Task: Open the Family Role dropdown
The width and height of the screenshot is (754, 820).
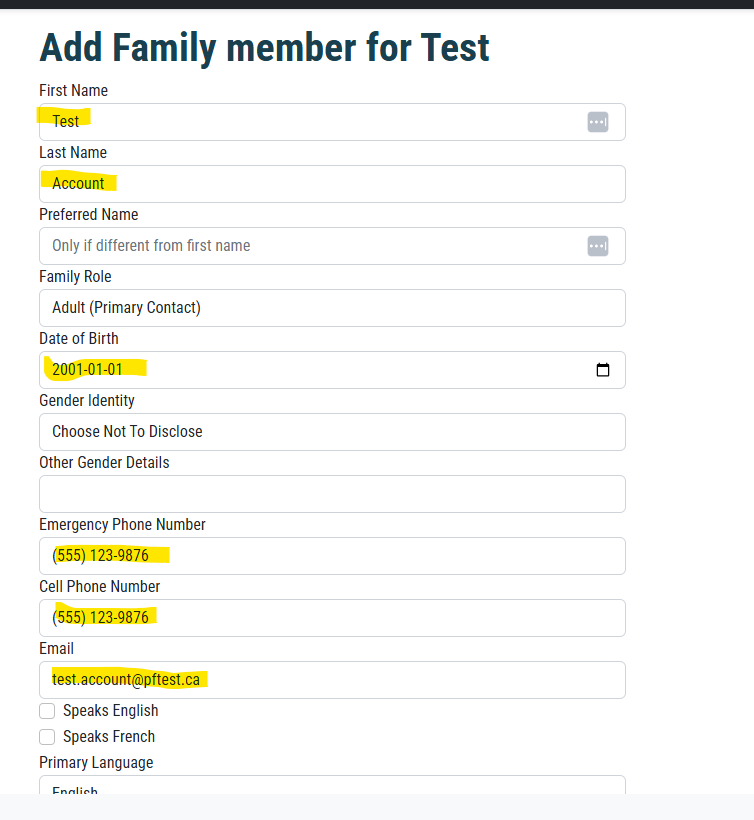Action: [x=332, y=308]
